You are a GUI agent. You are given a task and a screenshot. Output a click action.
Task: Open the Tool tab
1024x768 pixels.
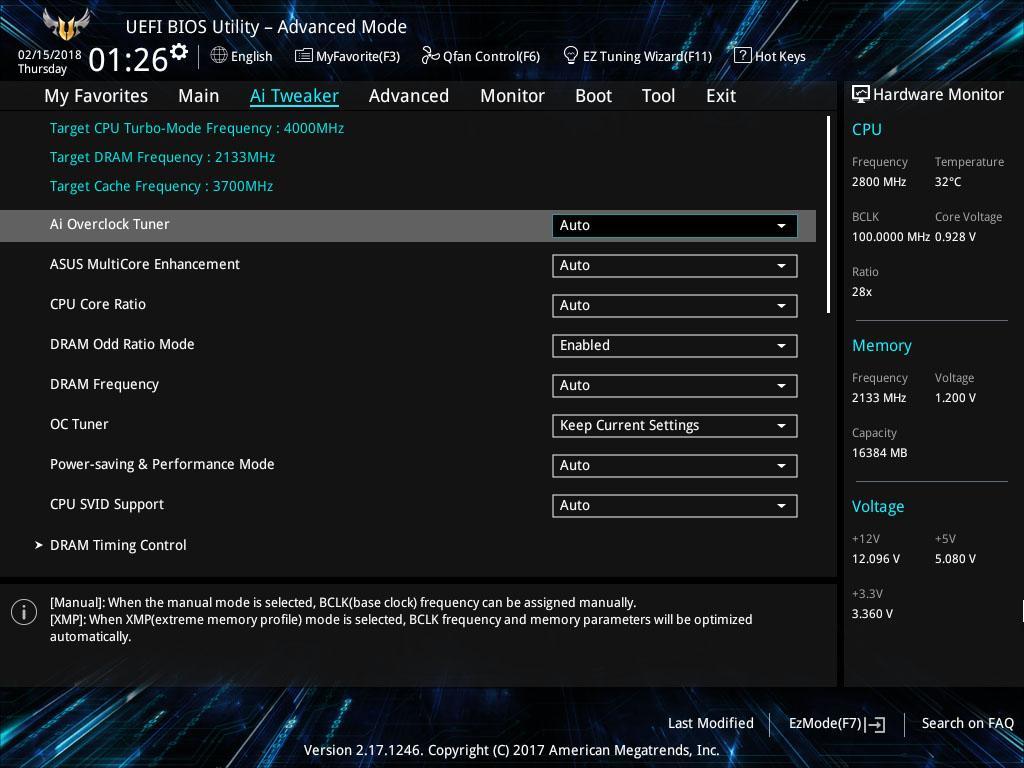coord(658,96)
